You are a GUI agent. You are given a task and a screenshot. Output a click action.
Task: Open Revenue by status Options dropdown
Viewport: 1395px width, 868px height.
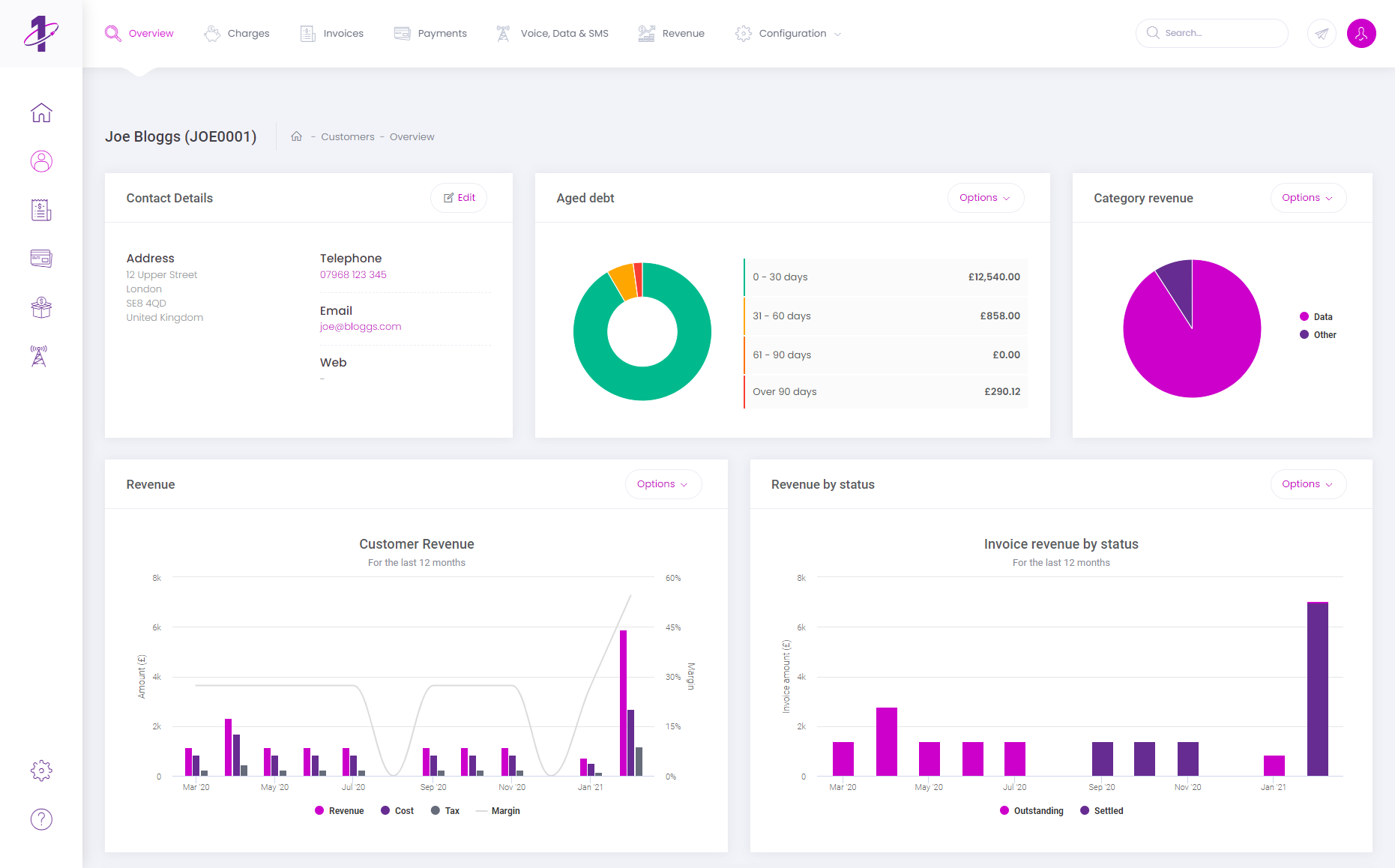click(x=1307, y=484)
